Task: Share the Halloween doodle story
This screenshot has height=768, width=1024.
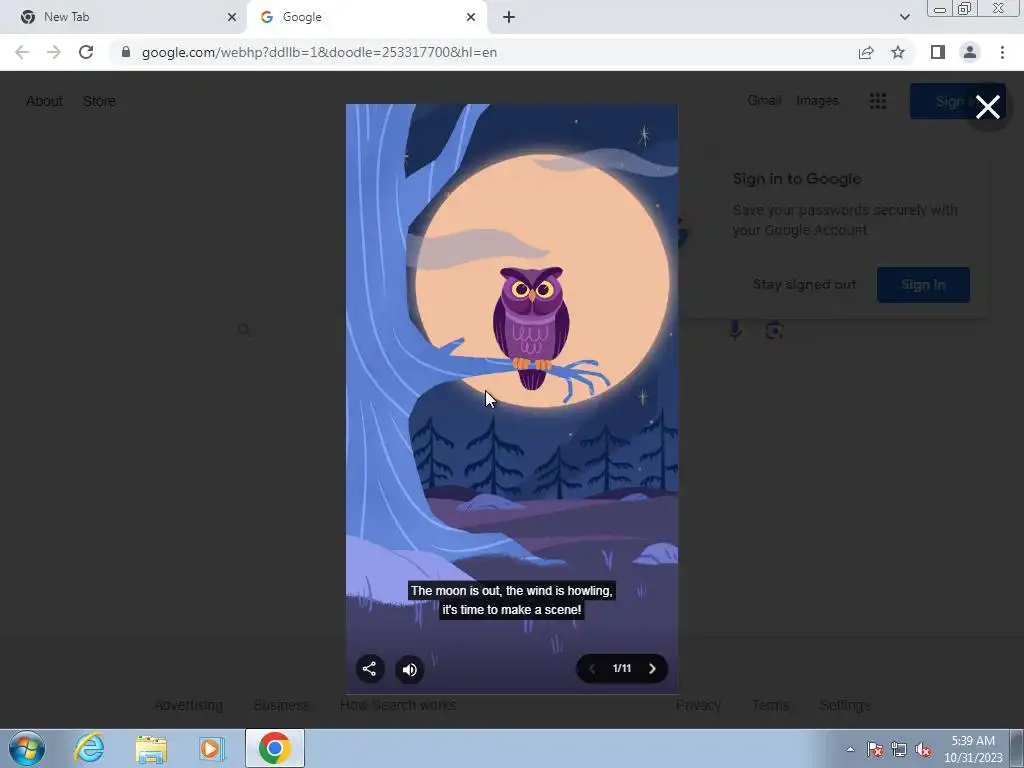Action: coord(370,669)
